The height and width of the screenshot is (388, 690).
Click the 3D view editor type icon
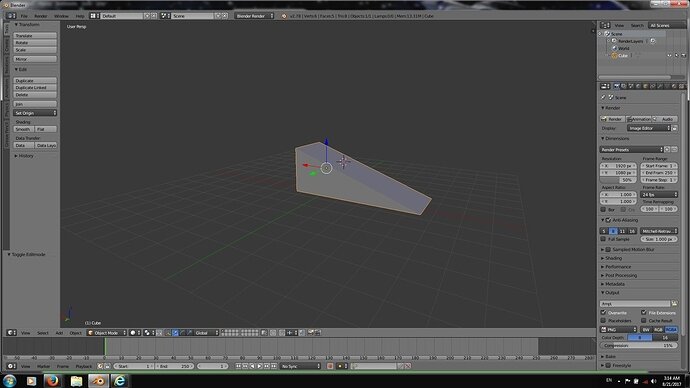point(11,333)
